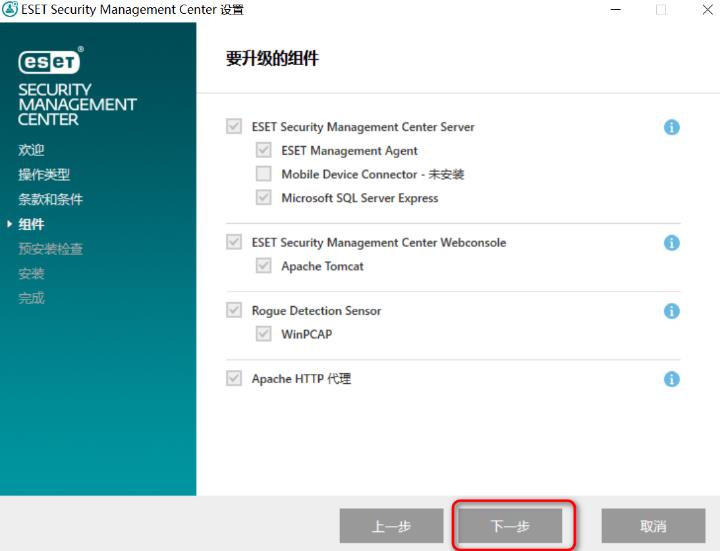This screenshot has width=720, height=551.
Task: Enable Mobile Device Connector checkbox
Action: 264,174
